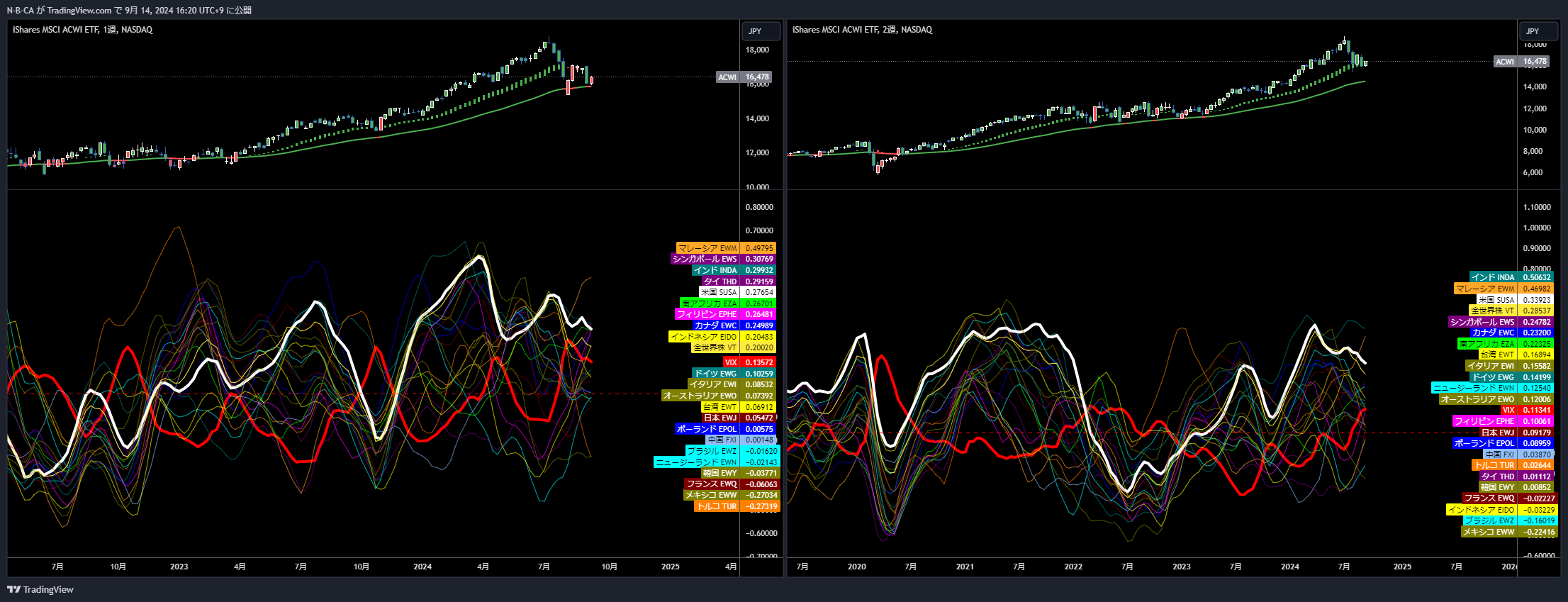The width and height of the screenshot is (1568, 602).
Task: Select the ドイツ EWG 0.10259 label
Action: (x=734, y=374)
